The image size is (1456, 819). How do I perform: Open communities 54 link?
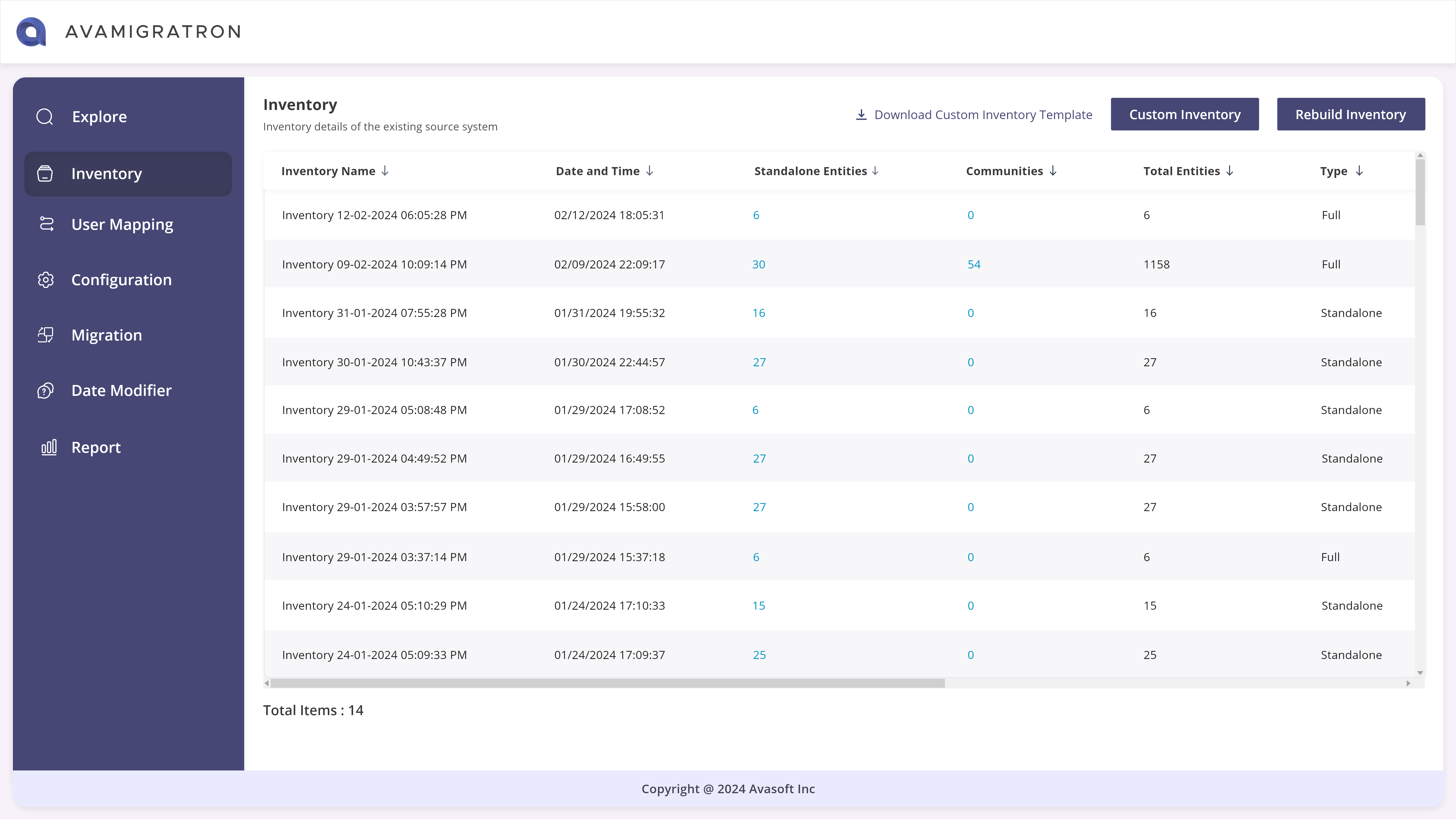tap(974, 264)
